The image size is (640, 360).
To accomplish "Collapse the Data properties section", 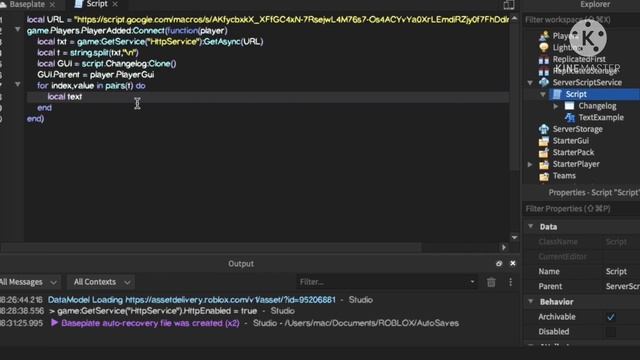I will pos(531,226).
